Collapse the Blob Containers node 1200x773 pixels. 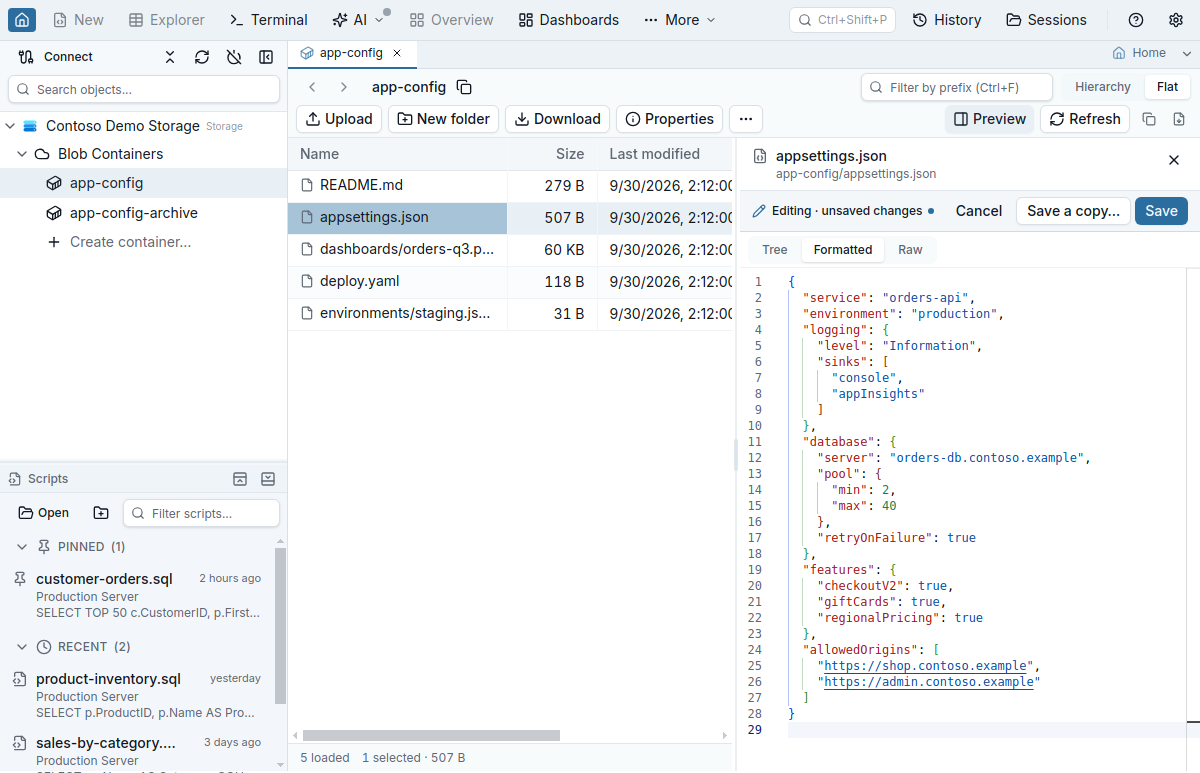point(23,154)
